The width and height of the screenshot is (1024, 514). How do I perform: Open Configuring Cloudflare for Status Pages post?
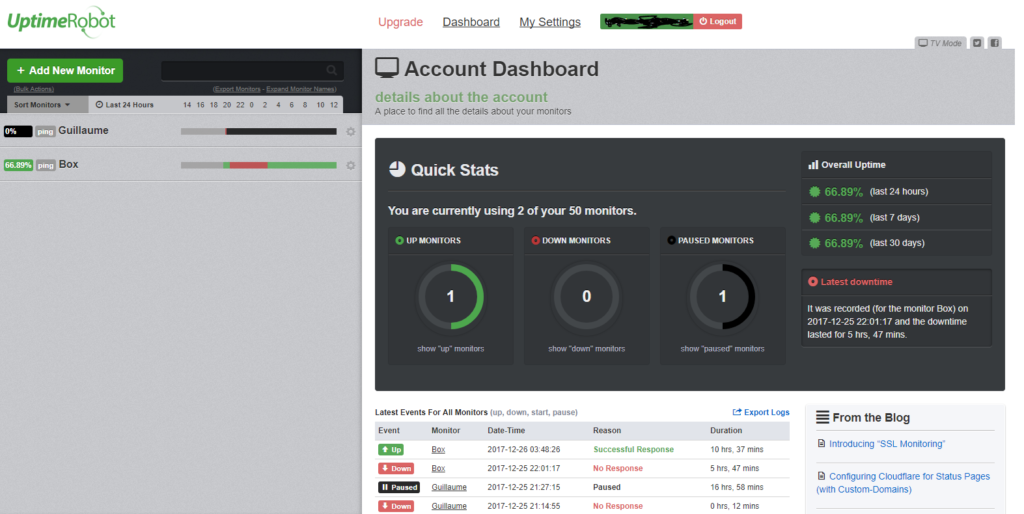coord(903,483)
